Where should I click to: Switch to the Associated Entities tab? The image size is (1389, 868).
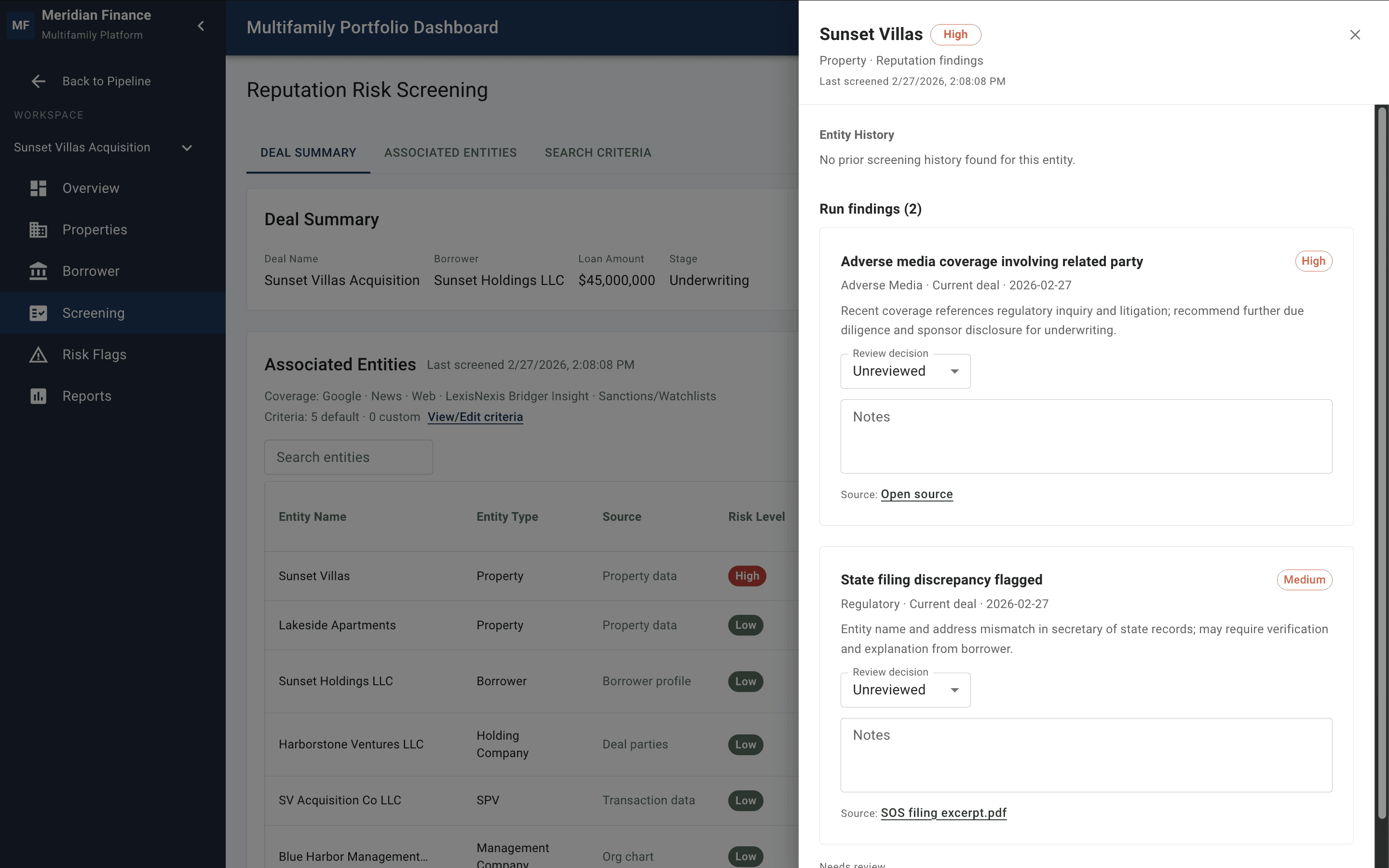[x=450, y=153]
